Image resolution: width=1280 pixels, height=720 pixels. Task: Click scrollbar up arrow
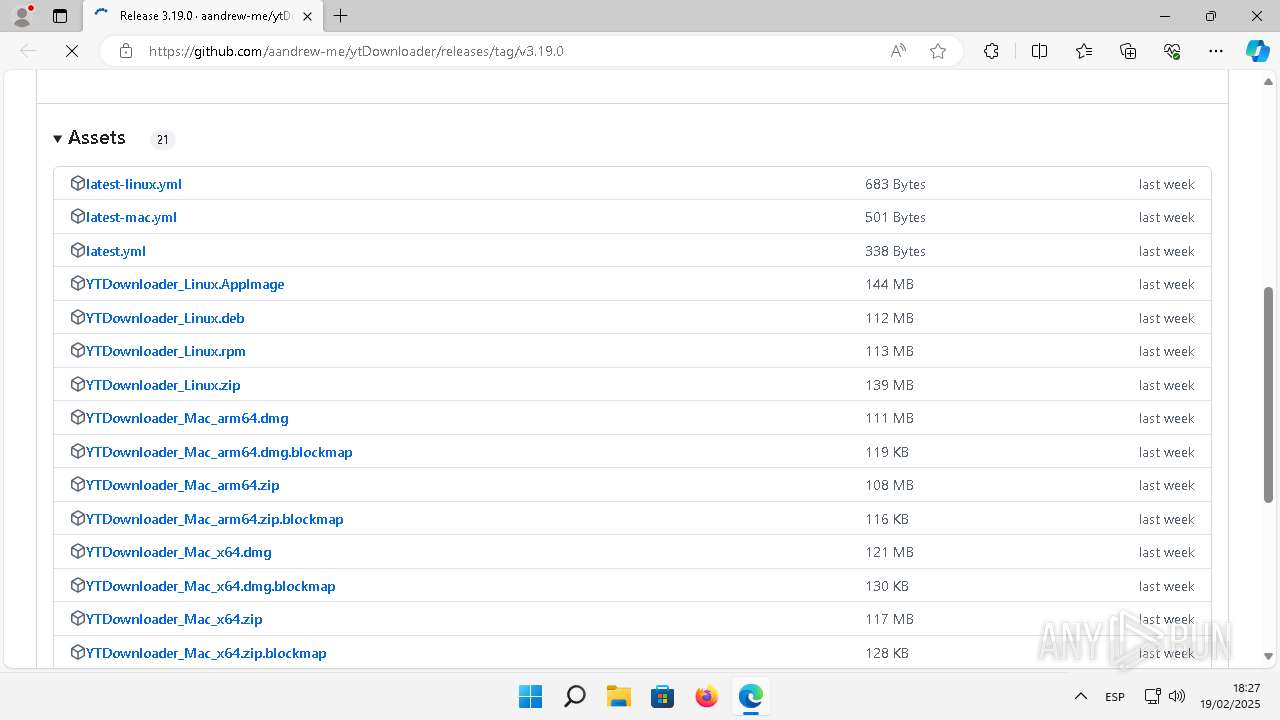[x=1268, y=81]
